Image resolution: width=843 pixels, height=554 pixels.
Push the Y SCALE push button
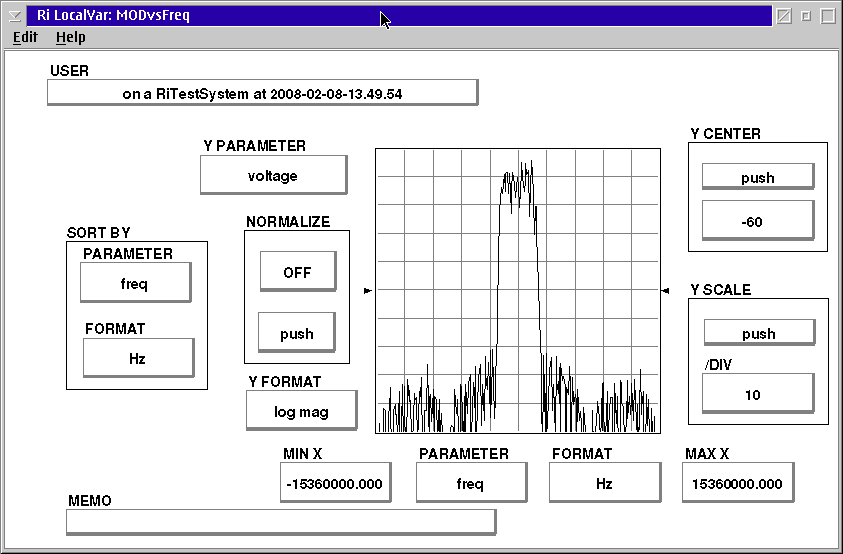click(760, 333)
